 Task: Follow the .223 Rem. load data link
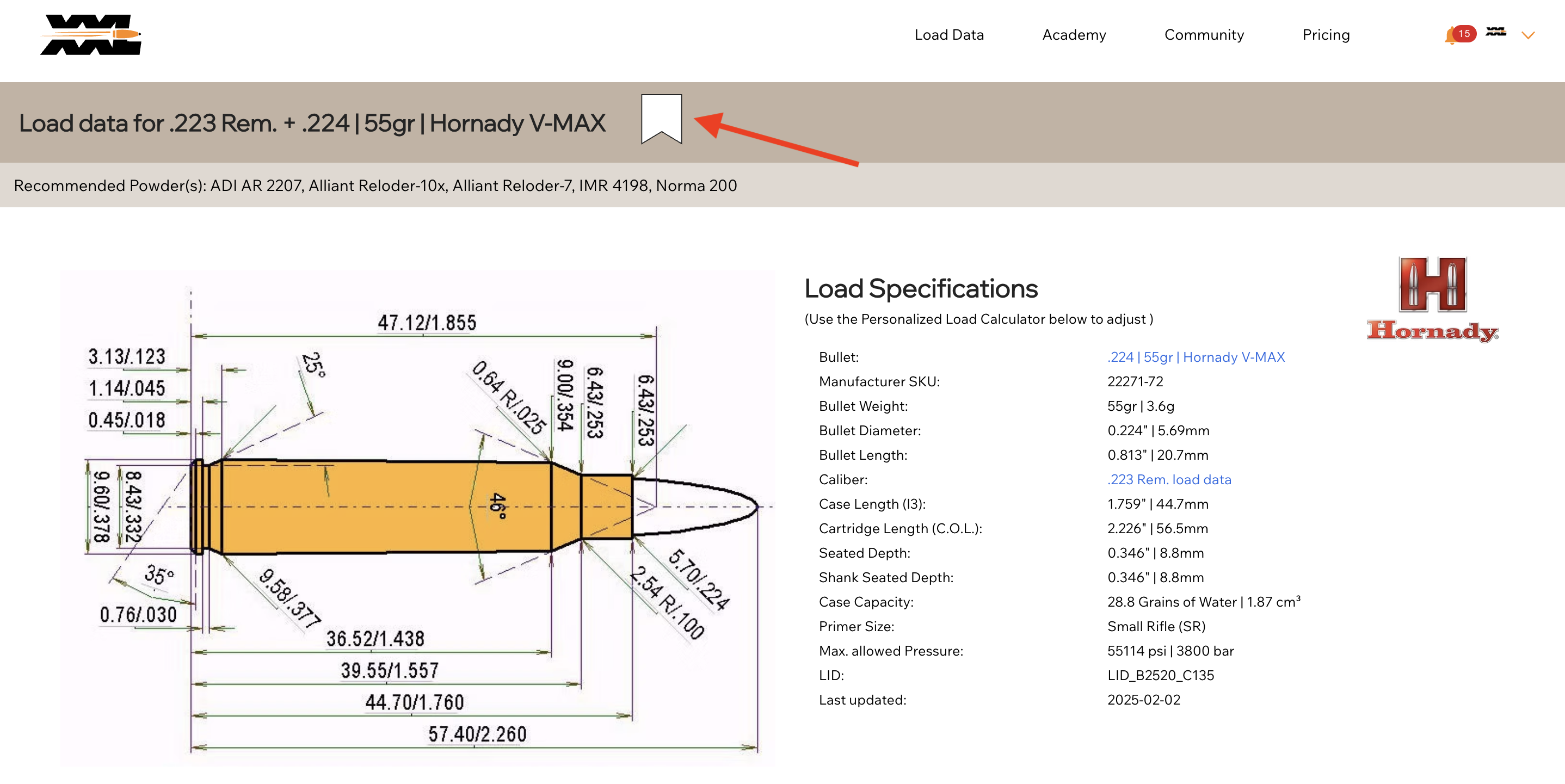tap(1169, 480)
